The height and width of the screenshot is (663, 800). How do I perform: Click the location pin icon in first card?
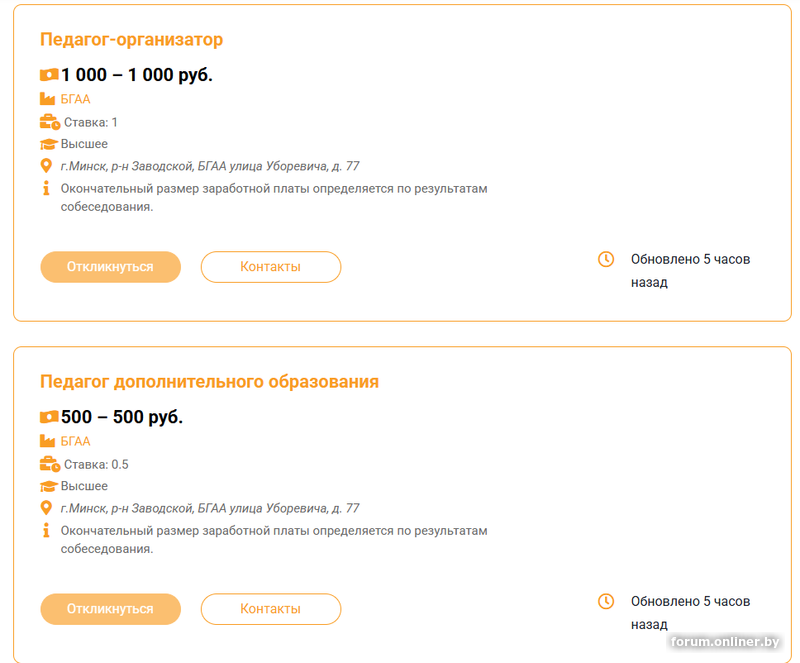tap(46, 166)
